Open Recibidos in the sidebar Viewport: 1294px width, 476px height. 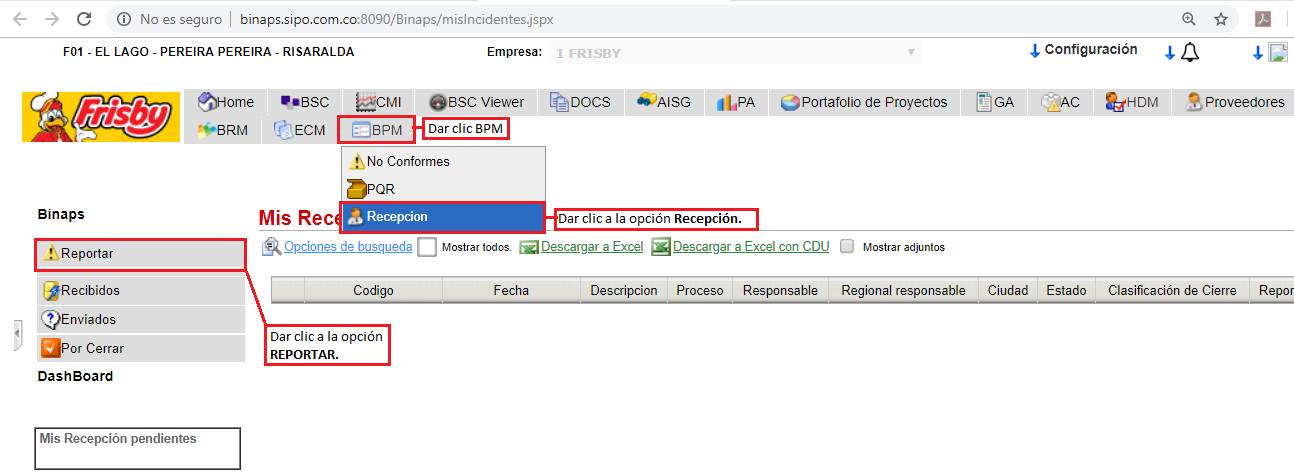pos(140,290)
